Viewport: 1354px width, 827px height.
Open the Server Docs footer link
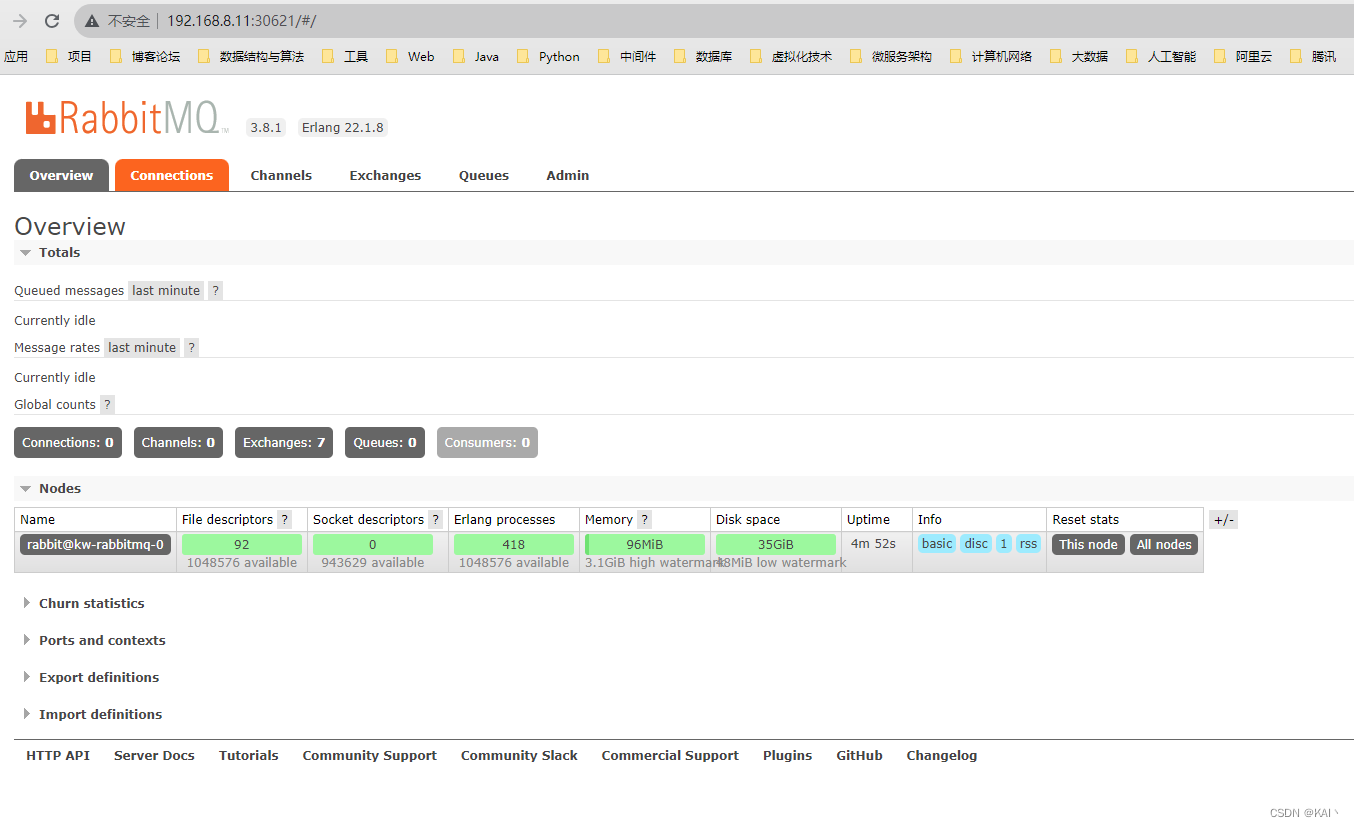154,755
